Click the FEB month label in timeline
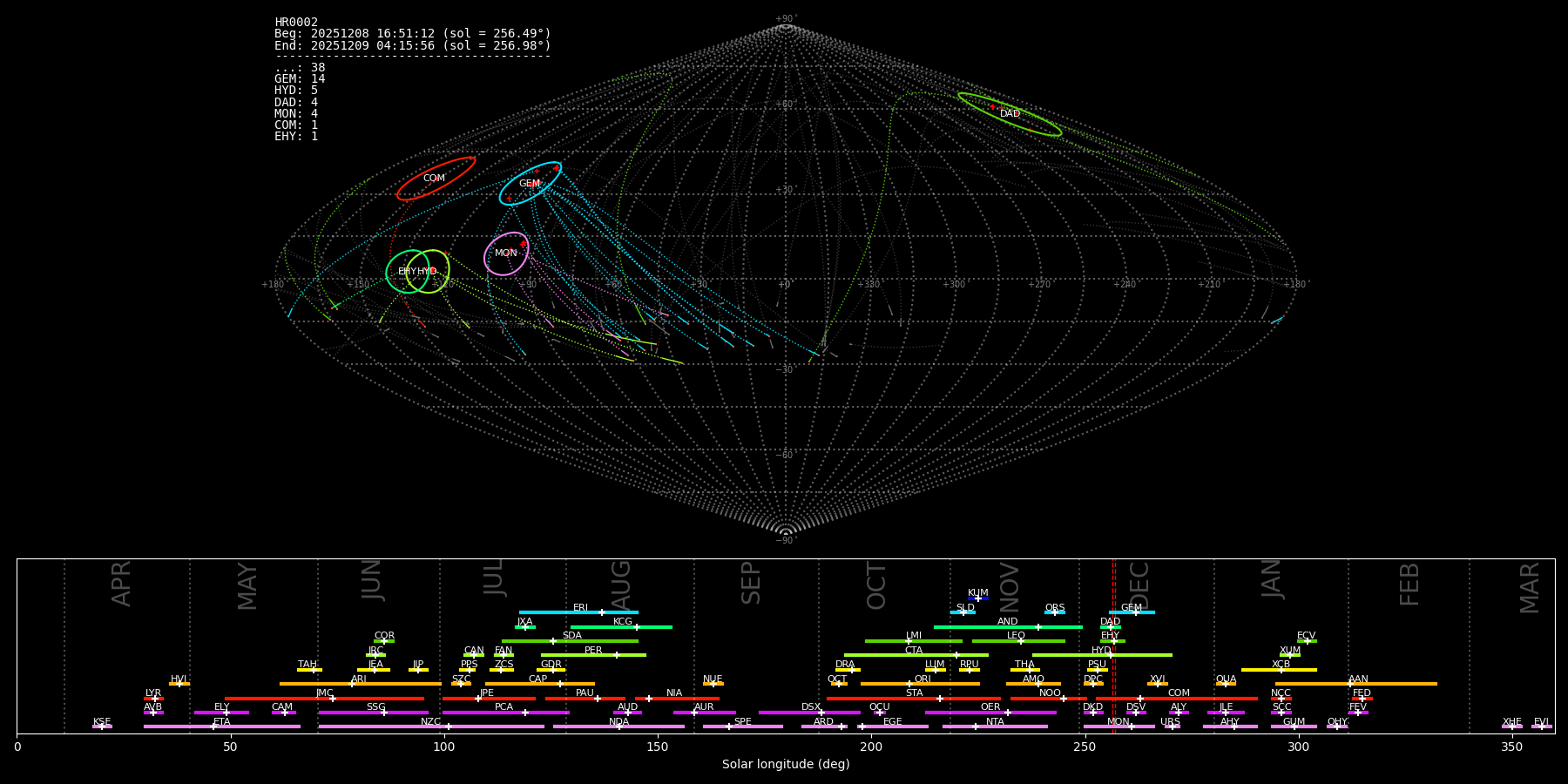Viewport: 1568px width, 784px height. (1409, 585)
